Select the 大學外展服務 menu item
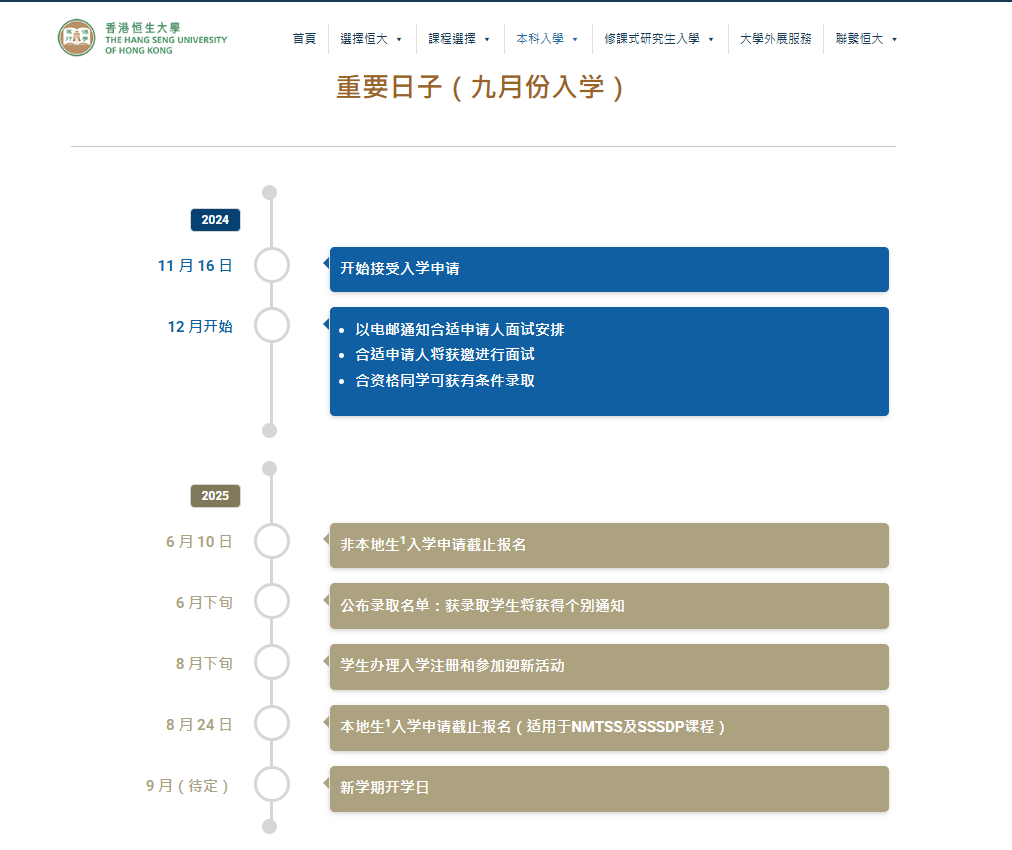Image resolution: width=1012 pixels, height=850 pixels. 774,38
